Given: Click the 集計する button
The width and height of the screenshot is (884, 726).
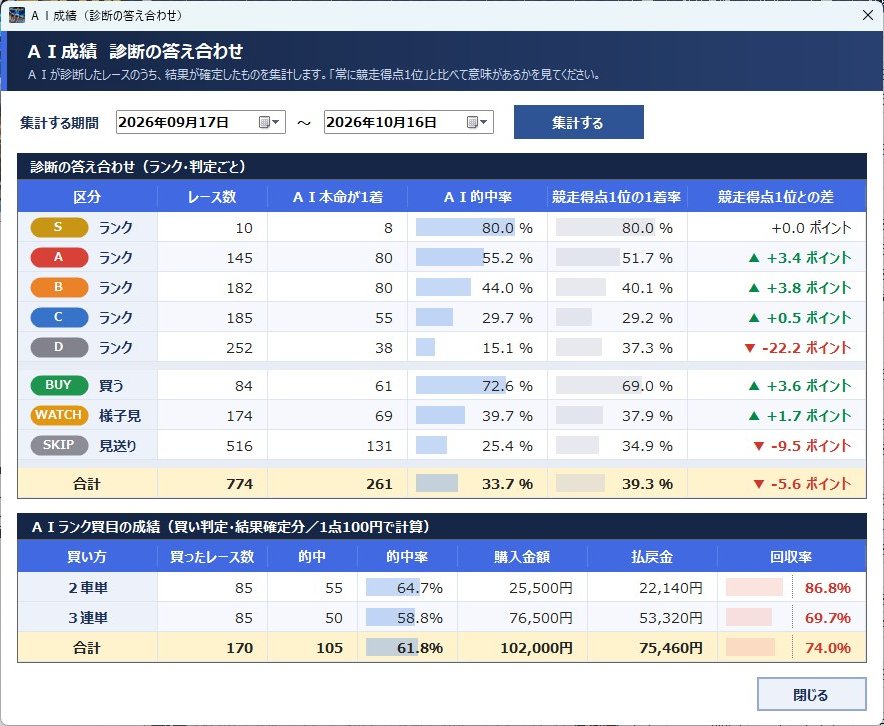Looking at the screenshot, I should point(578,122).
